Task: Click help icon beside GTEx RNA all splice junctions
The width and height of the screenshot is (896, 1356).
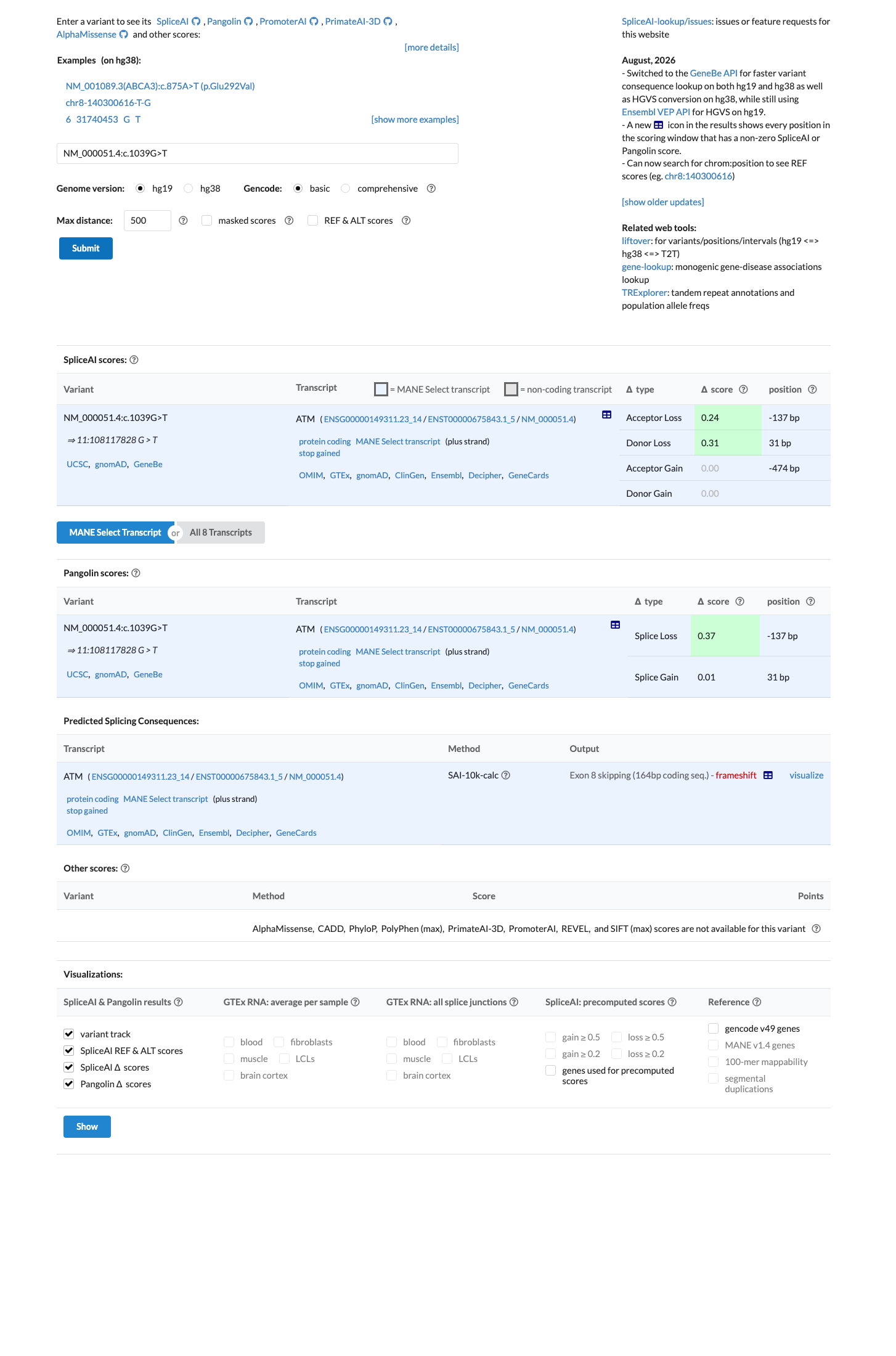Action: (x=513, y=1002)
